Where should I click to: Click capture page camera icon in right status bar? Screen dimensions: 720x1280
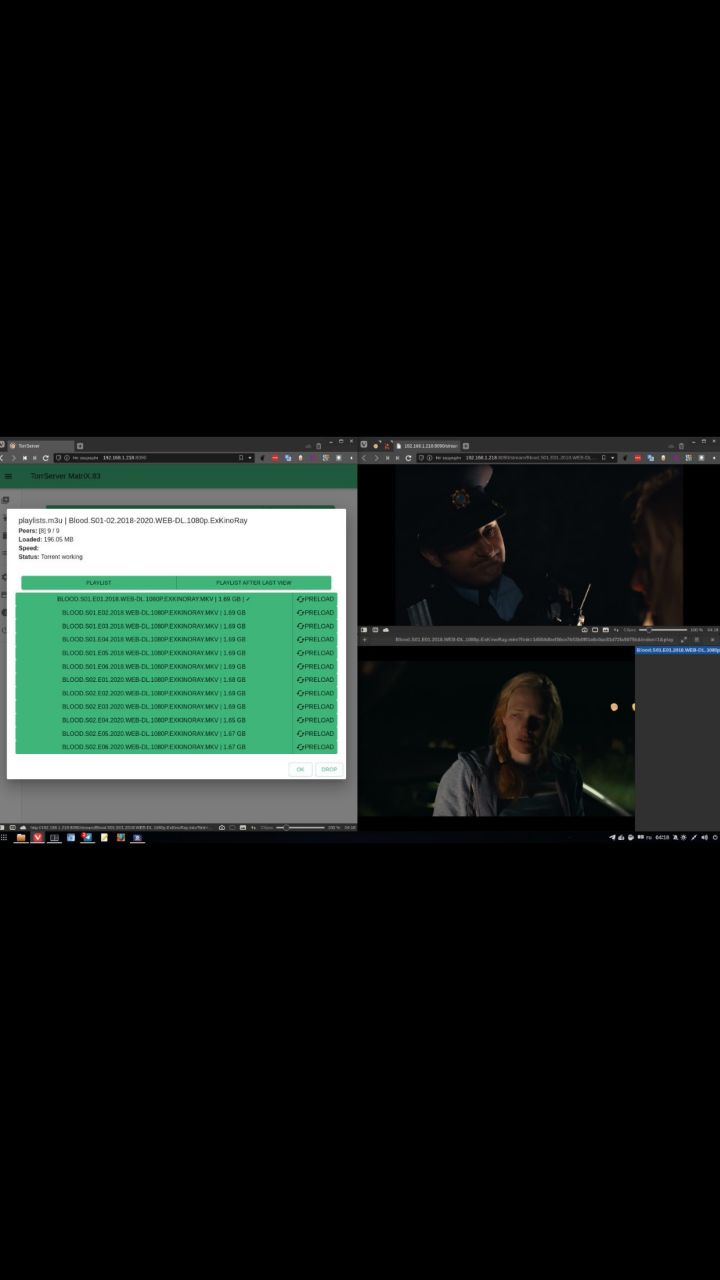[x=584, y=630]
